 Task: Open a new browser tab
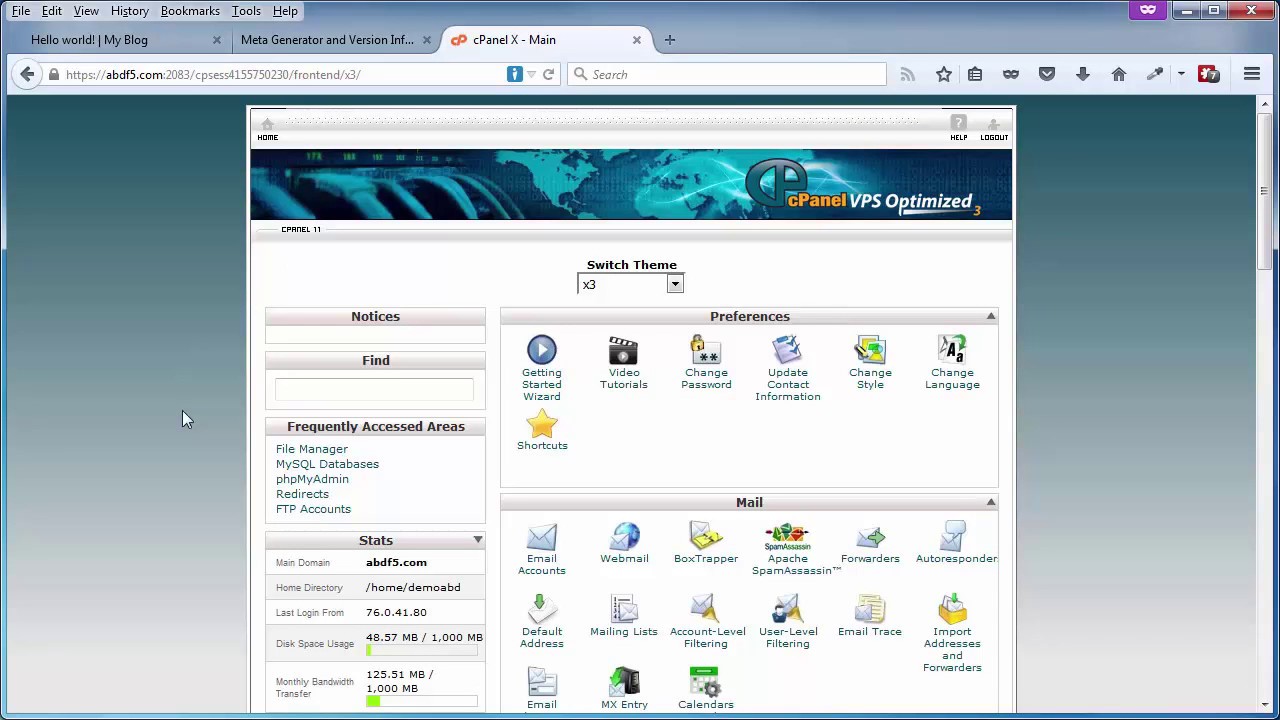click(x=670, y=40)
